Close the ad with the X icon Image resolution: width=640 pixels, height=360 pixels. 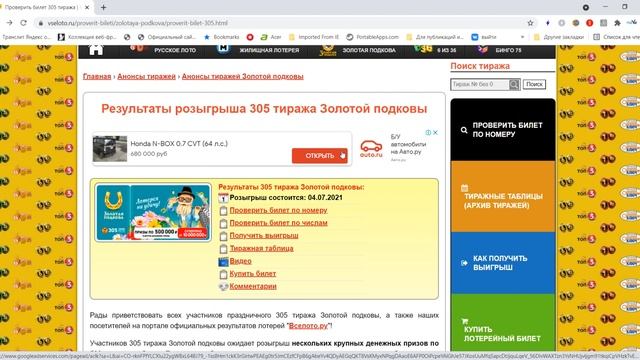[435, 133]
